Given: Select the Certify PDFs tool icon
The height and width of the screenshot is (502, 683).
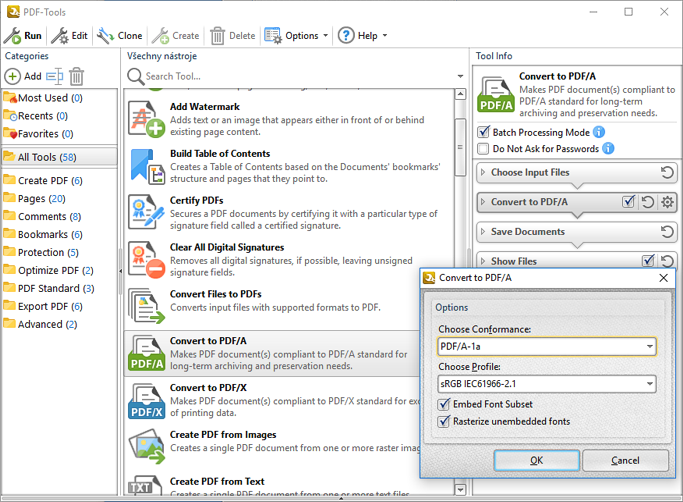Looking at the screenshot, I should click(x=146, y=213).
